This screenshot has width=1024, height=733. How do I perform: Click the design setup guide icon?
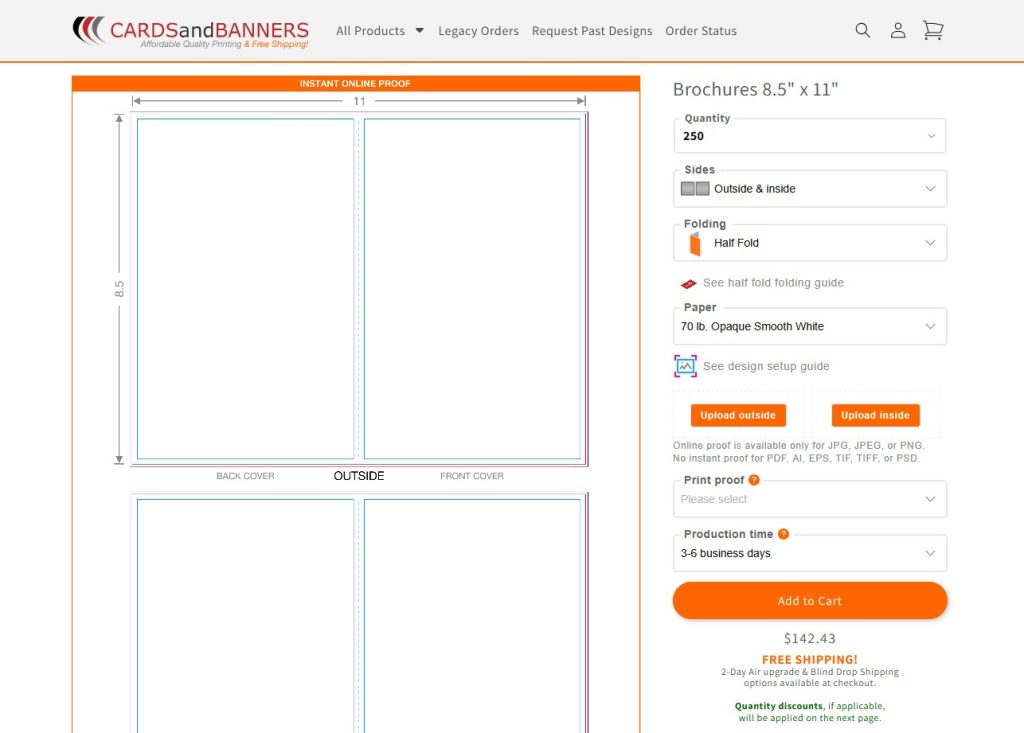tap(685, 366)
